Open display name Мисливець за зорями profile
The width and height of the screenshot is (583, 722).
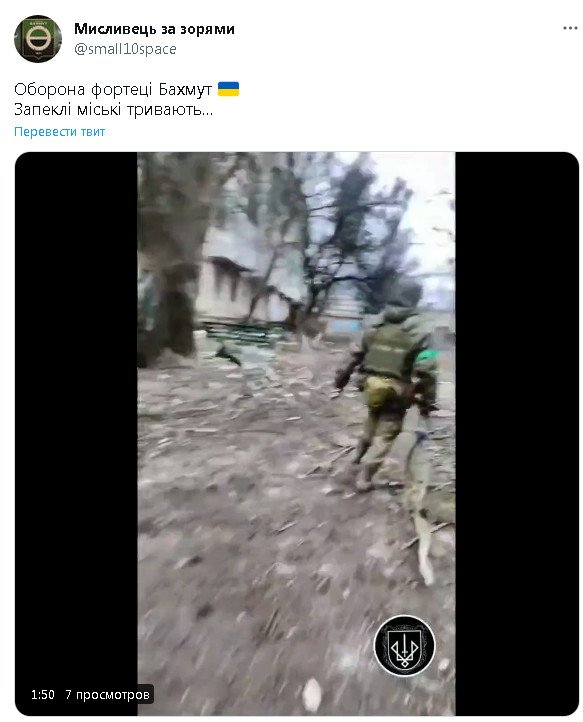tap(154, 29)
